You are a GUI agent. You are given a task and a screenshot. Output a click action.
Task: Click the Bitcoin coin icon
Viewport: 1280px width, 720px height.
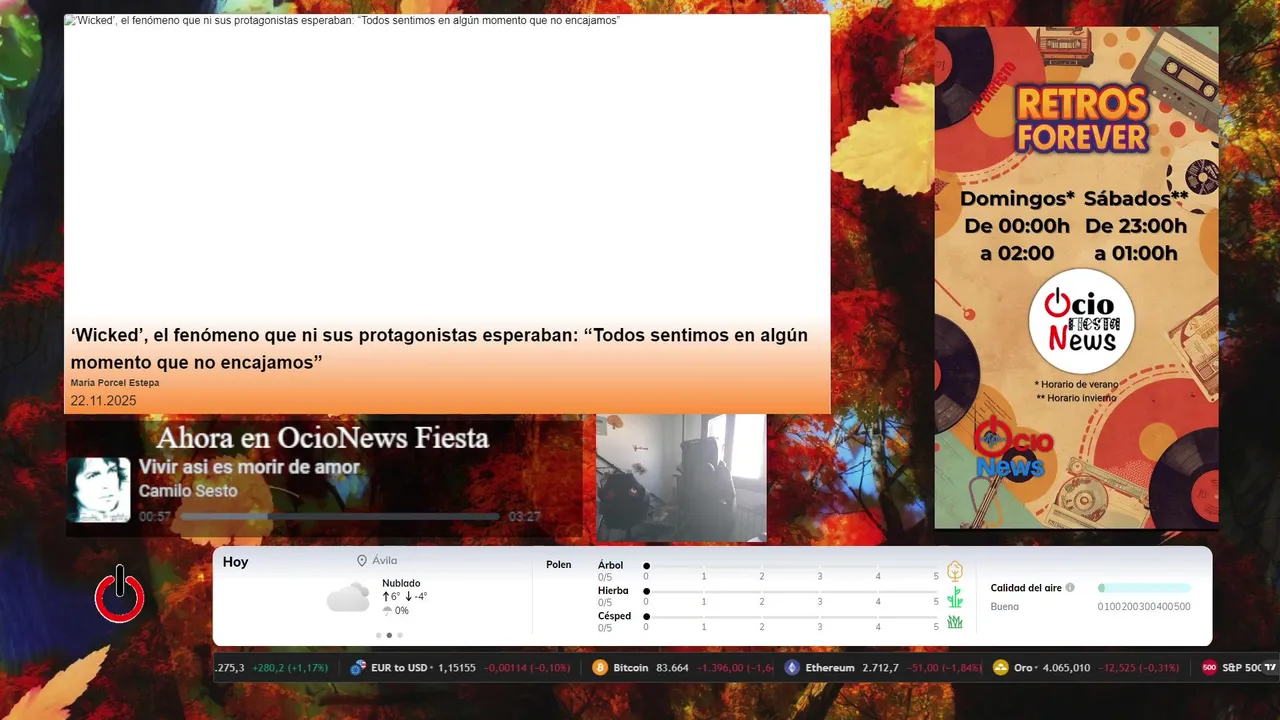coord(600,668)
